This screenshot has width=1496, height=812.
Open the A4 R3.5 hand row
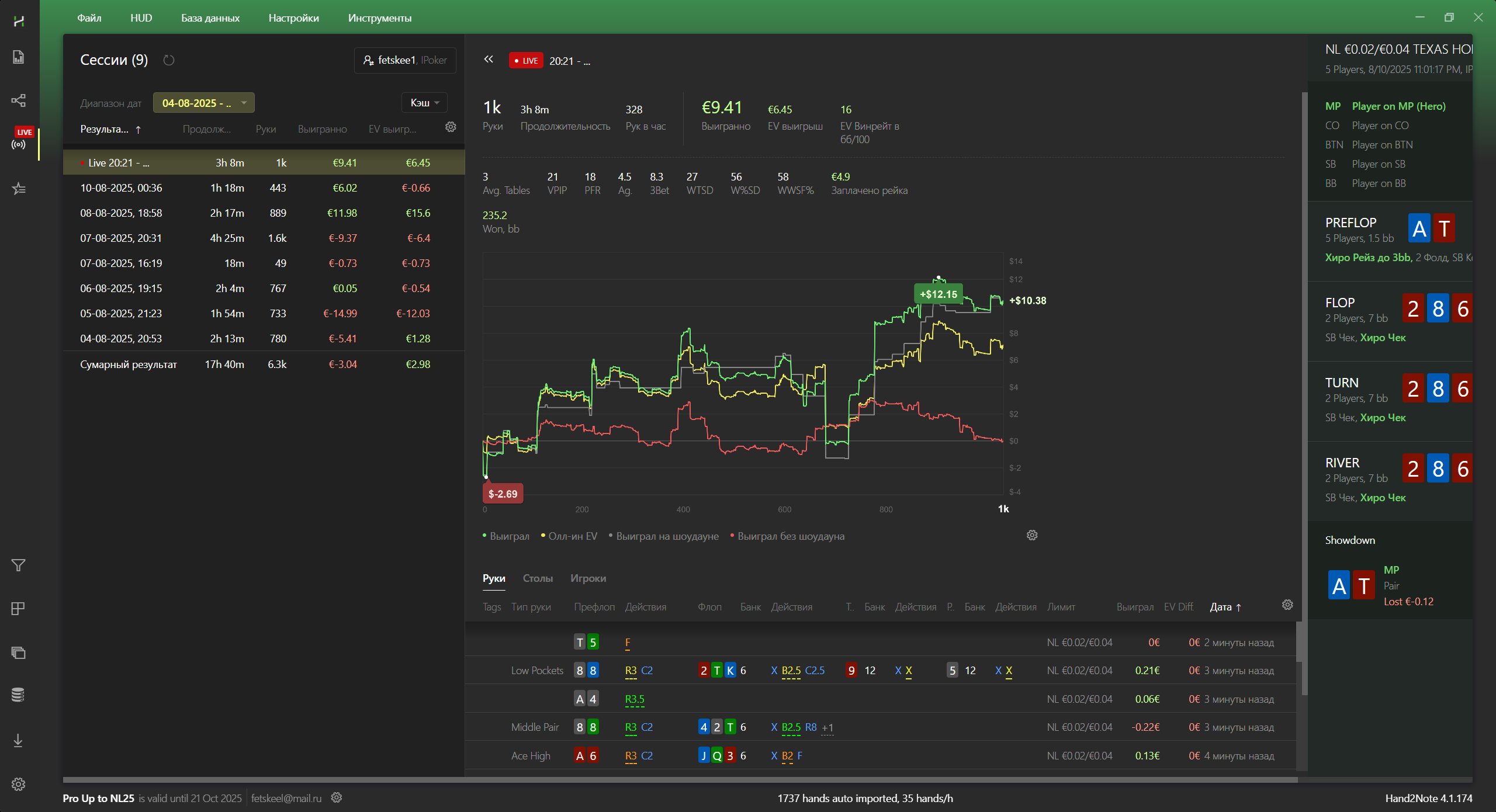click(x=880, y=699)
